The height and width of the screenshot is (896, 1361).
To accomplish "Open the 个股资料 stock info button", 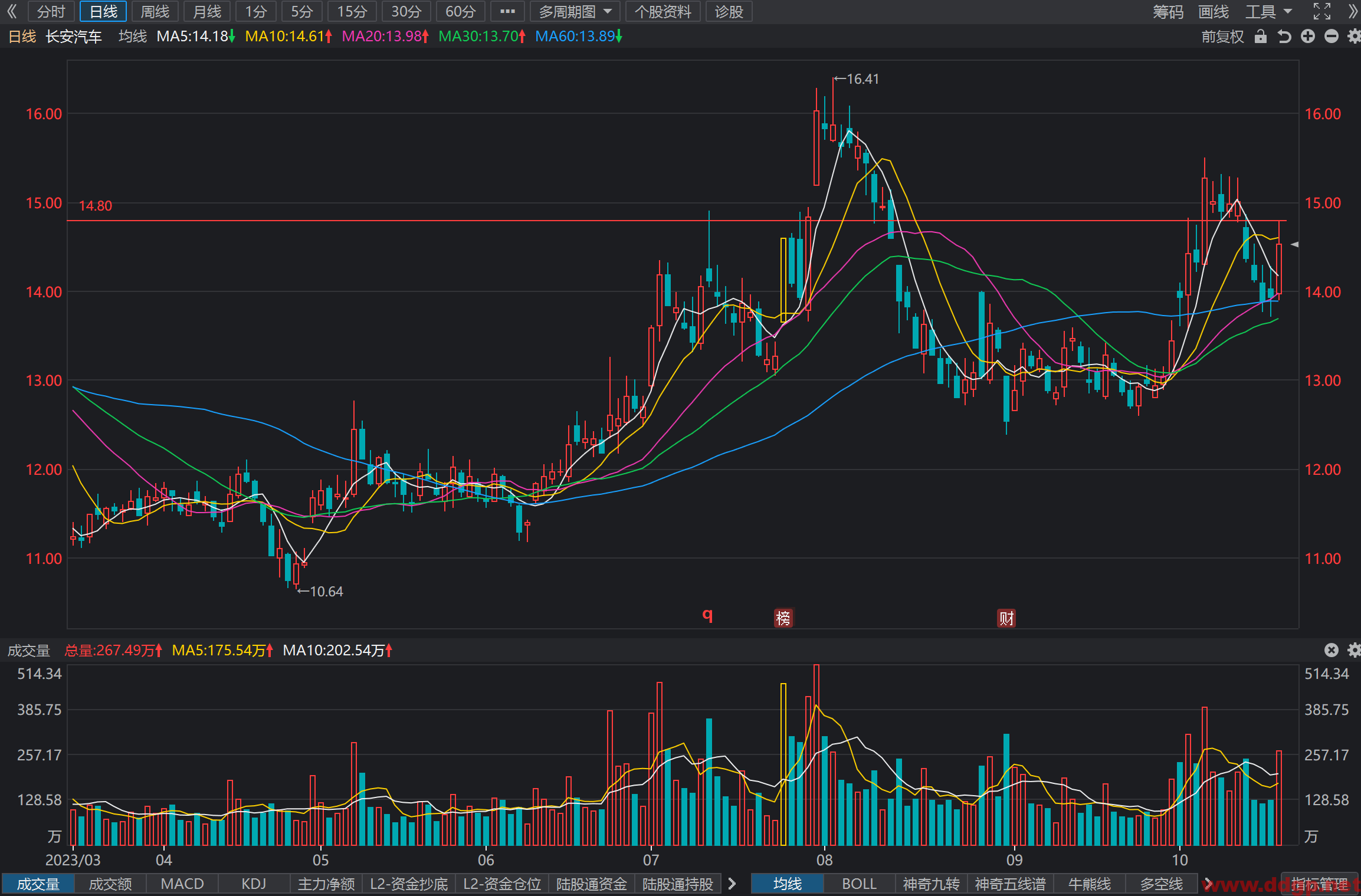I will [x=663, y=11].
